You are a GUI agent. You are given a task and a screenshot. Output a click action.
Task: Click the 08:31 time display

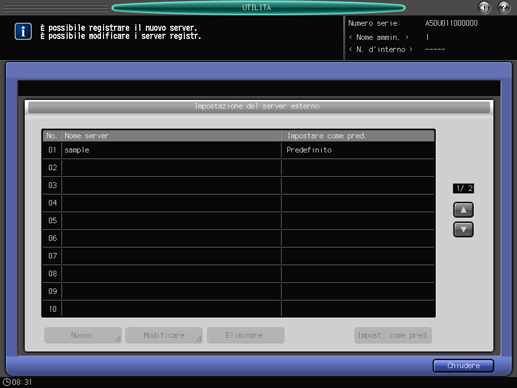tap(22, 382)
